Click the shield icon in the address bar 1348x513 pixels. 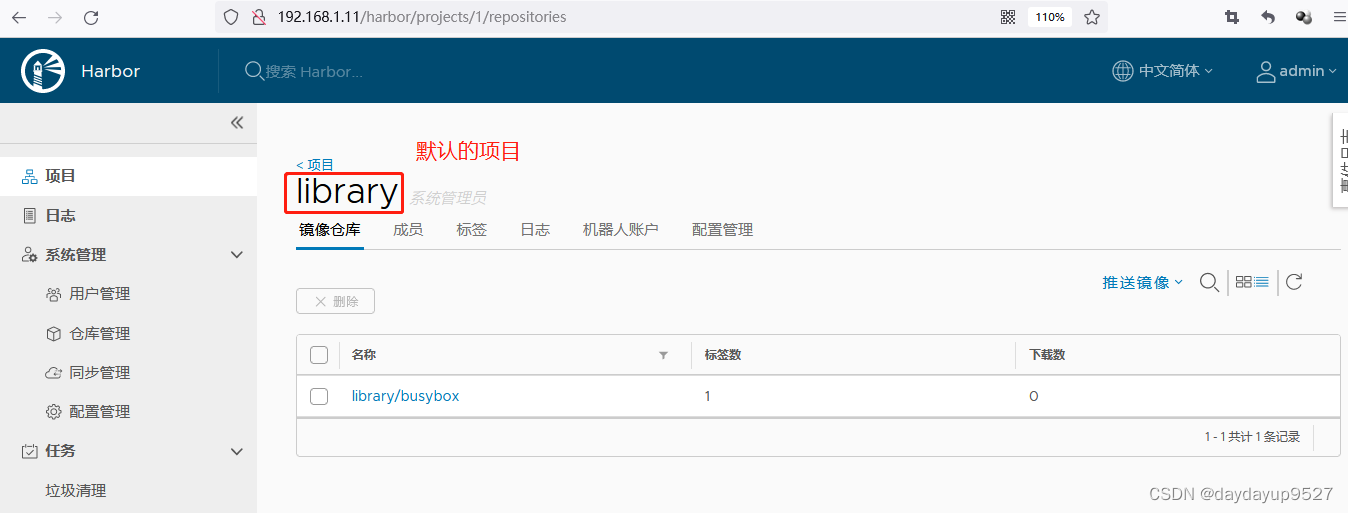pyautogui.click(x=231, y=17)
